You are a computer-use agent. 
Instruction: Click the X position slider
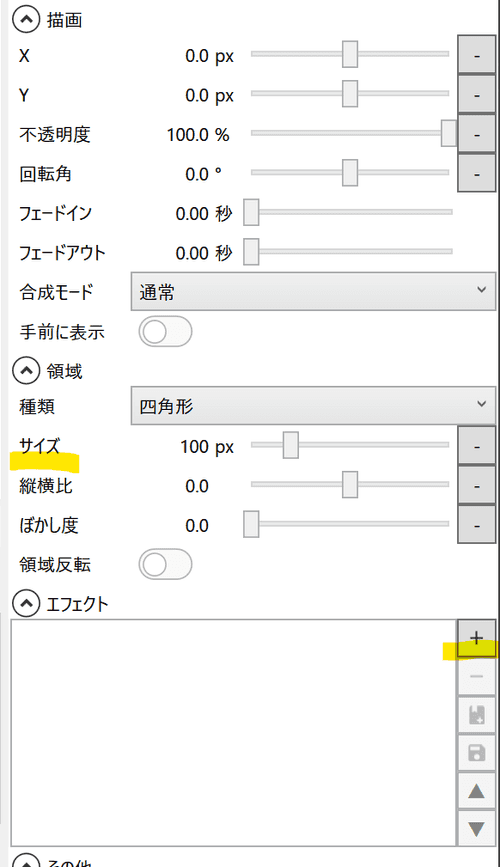pyautogui.click(x=350, y=54)
